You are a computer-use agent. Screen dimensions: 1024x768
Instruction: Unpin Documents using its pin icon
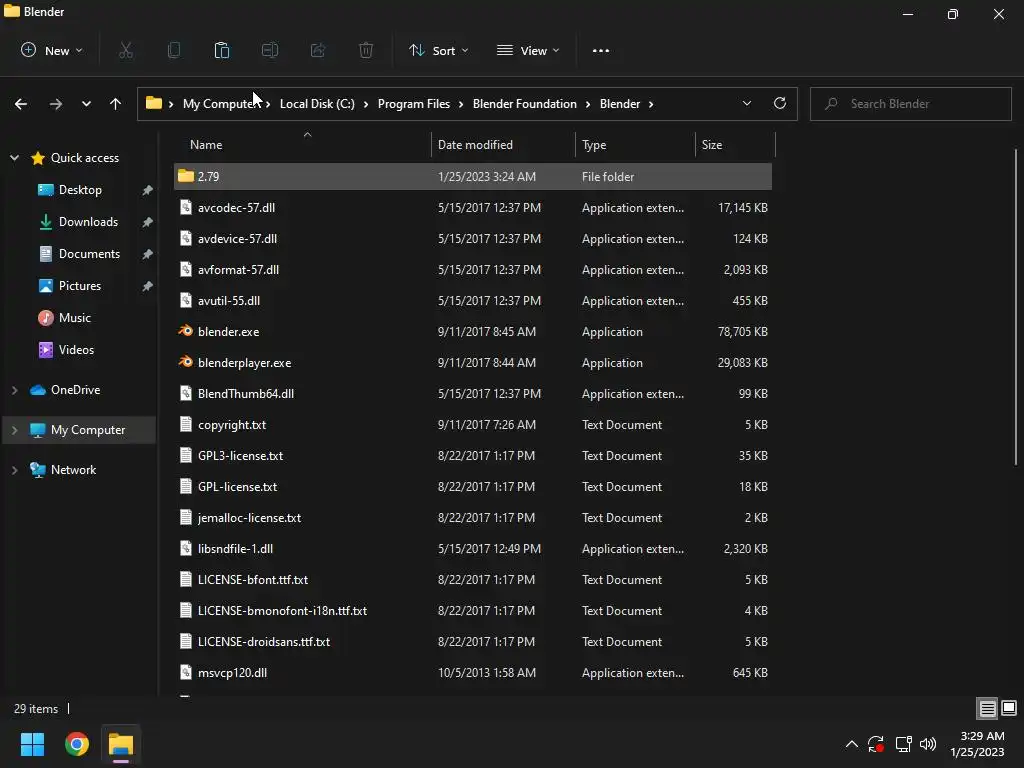click(148, 254)
